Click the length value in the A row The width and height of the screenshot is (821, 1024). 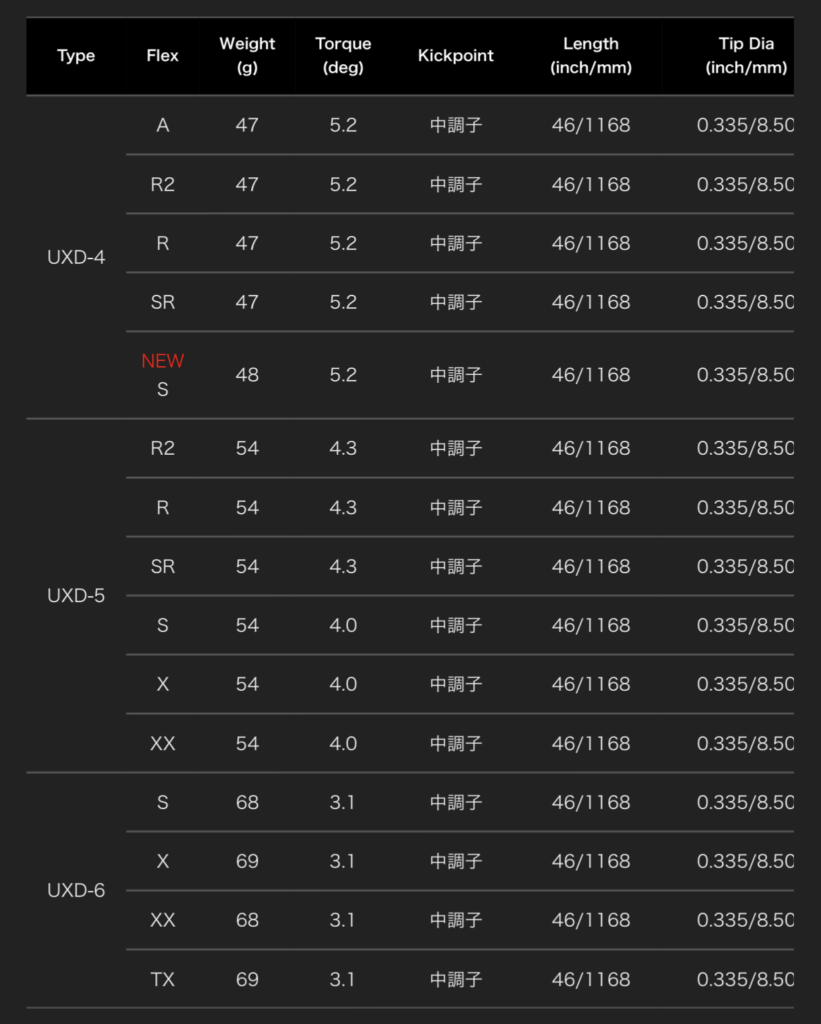pyautogui.click(x=591, y=126)
